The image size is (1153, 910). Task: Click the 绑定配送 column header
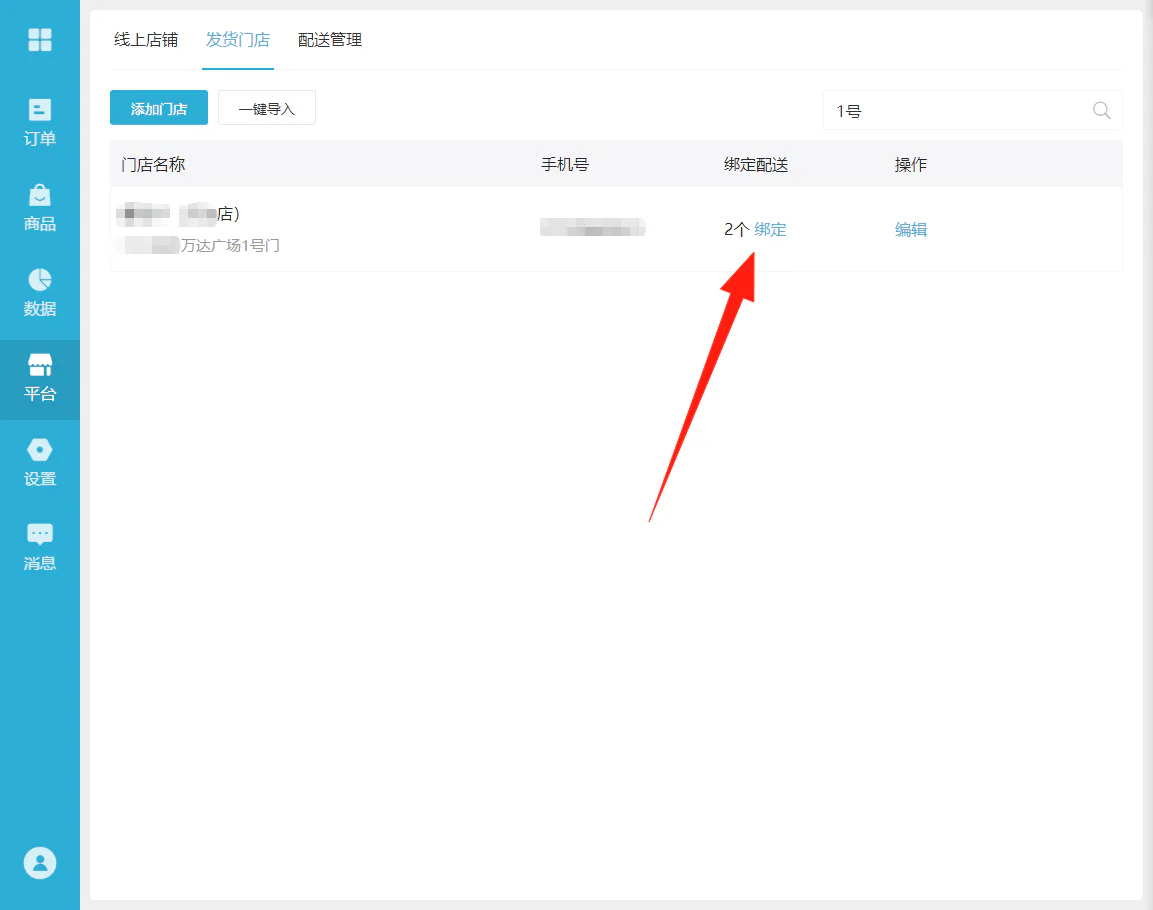pos(756,165)
